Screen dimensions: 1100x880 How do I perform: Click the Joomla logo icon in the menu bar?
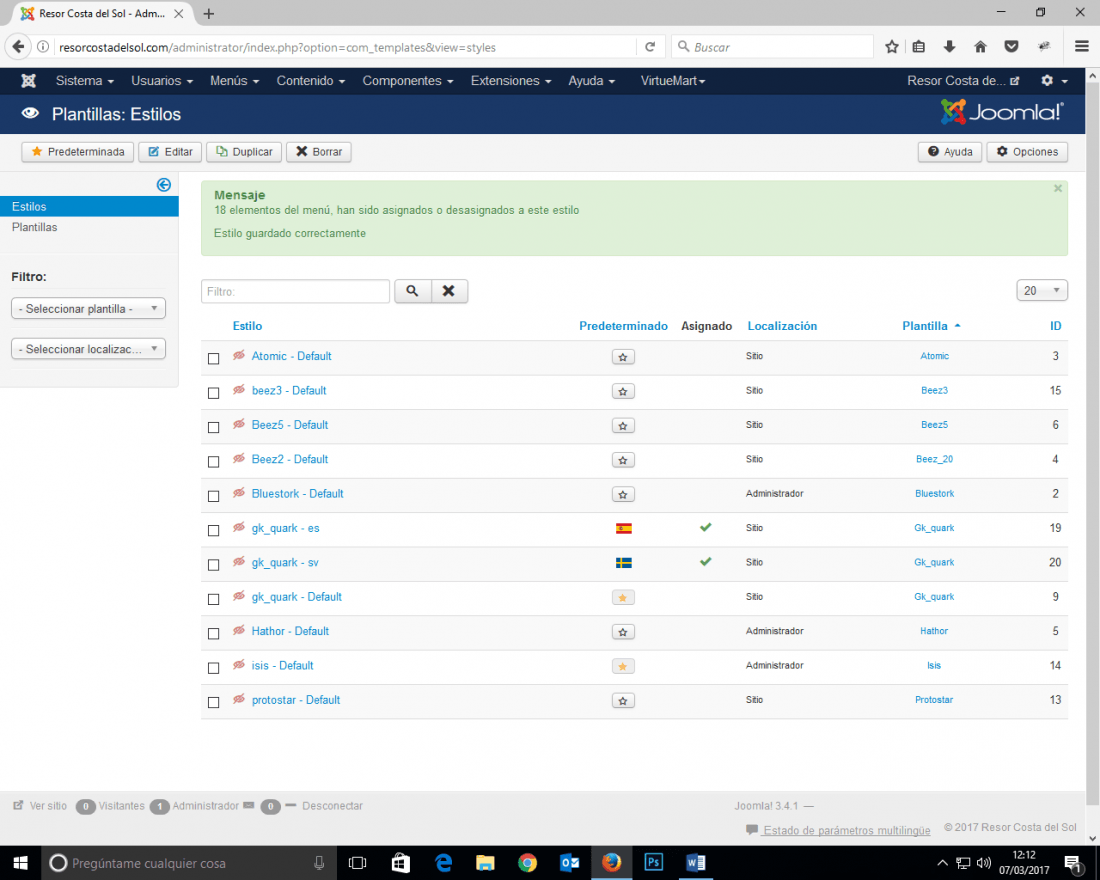[x=29, y=81]
